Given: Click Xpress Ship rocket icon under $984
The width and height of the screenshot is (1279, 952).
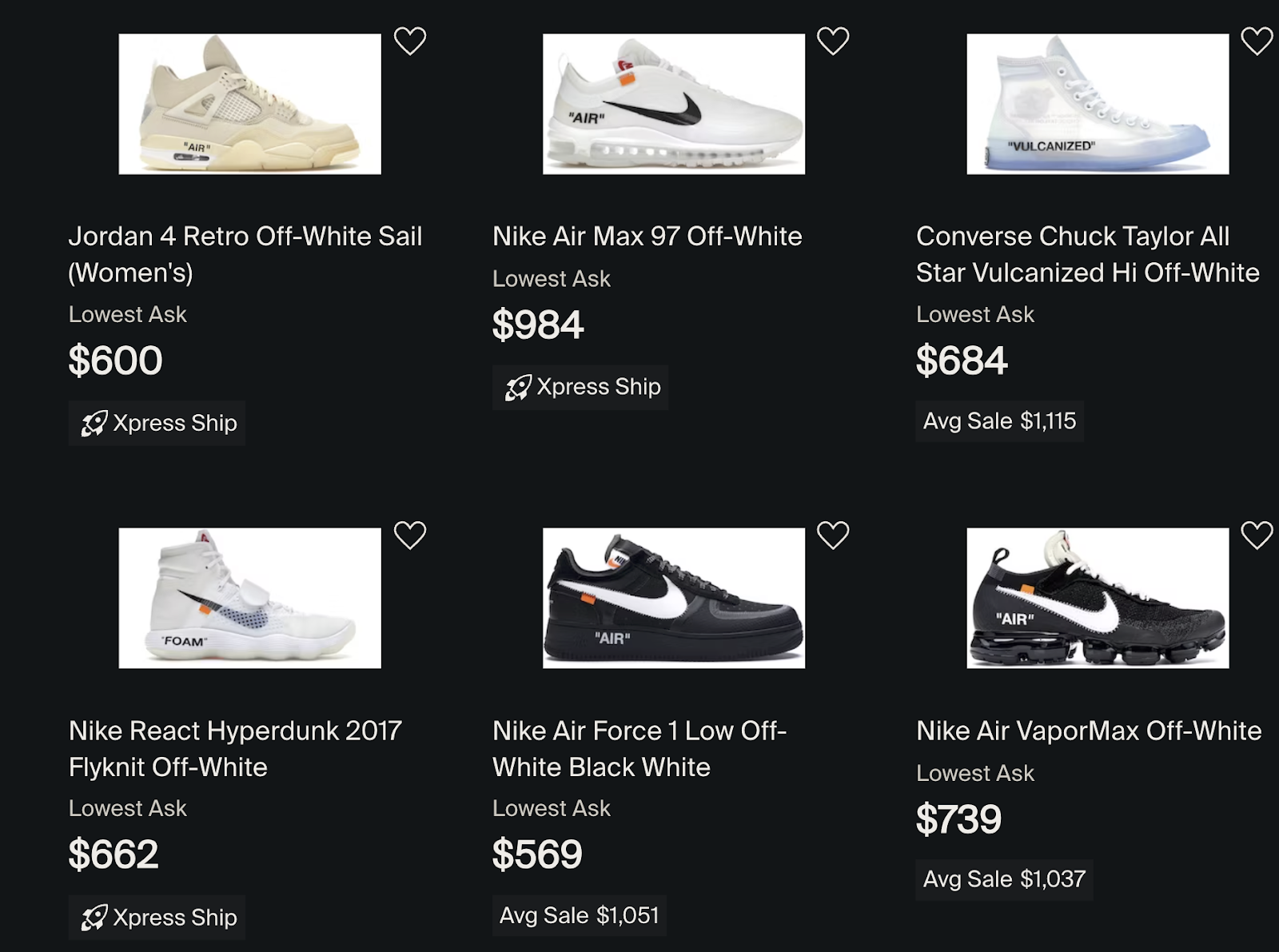Looking at the screenshot, I should tap(518, 388).
